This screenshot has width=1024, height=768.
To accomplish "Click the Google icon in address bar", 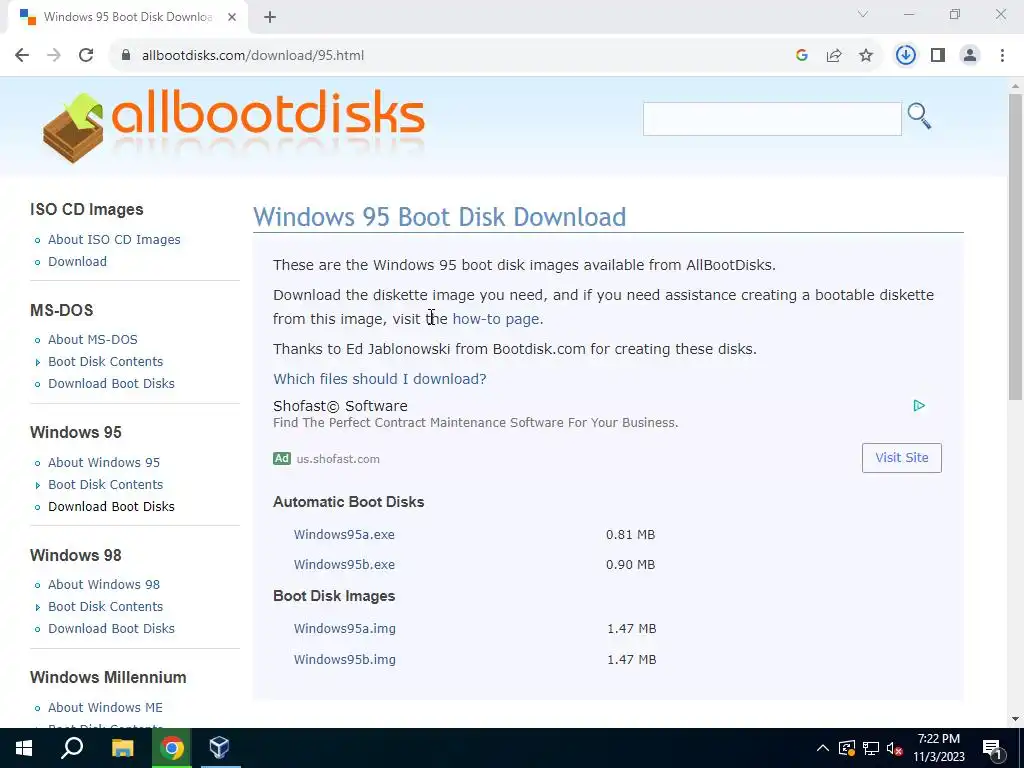I will pos(802,56).
